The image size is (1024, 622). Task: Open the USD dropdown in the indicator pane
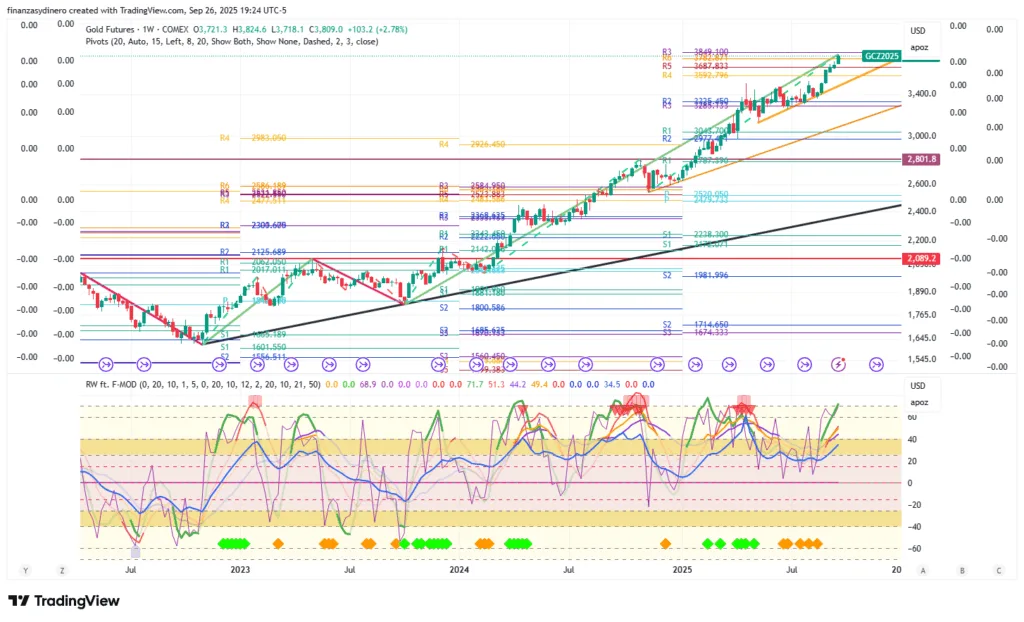click(x=918, y=387)
